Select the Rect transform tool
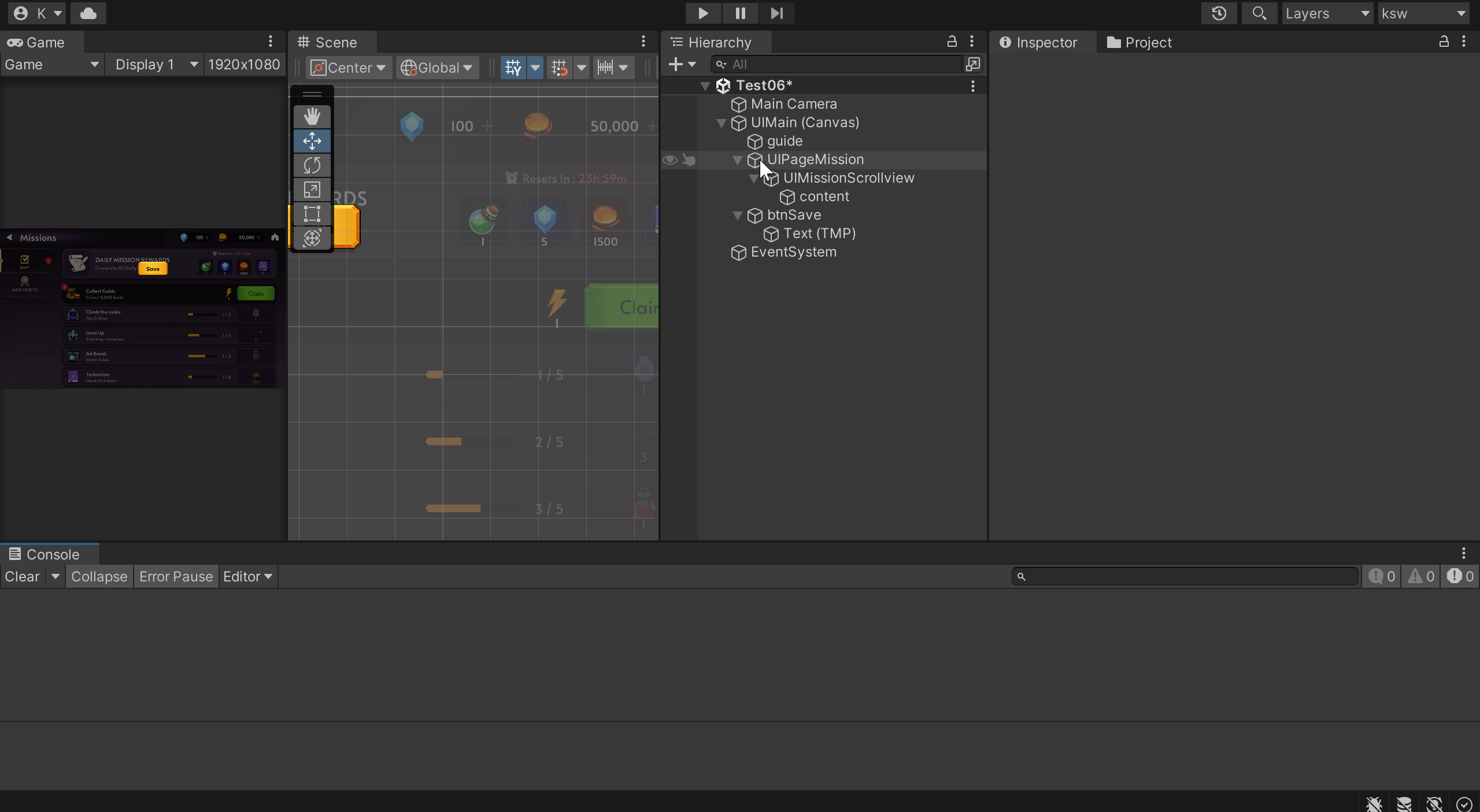The height and width of the screenshot is (812, 1480). click(x=312, y=214)
